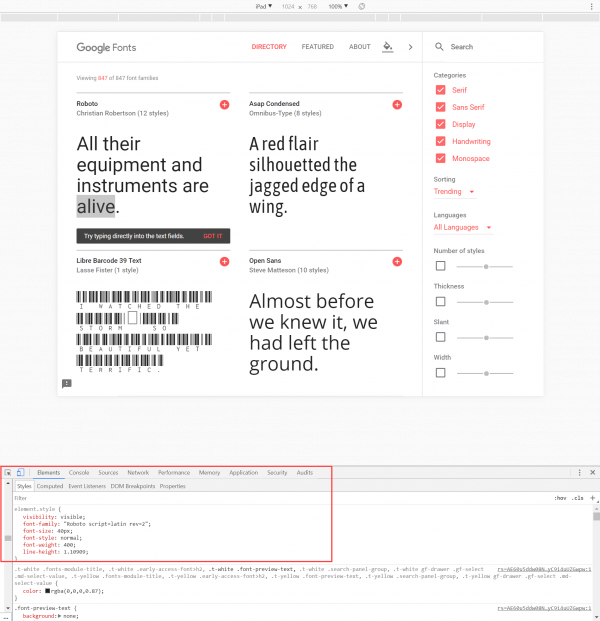
Task: Click the rgba color swatch in styles
Action: pyautogui.click(x=48, y=591)
